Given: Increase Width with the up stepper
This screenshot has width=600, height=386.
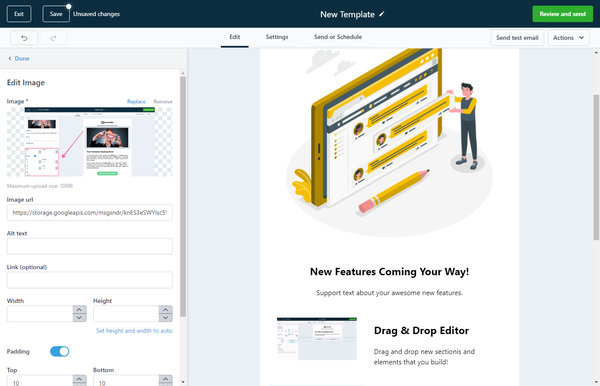Looking at the screenshot, I should point(79,309).
